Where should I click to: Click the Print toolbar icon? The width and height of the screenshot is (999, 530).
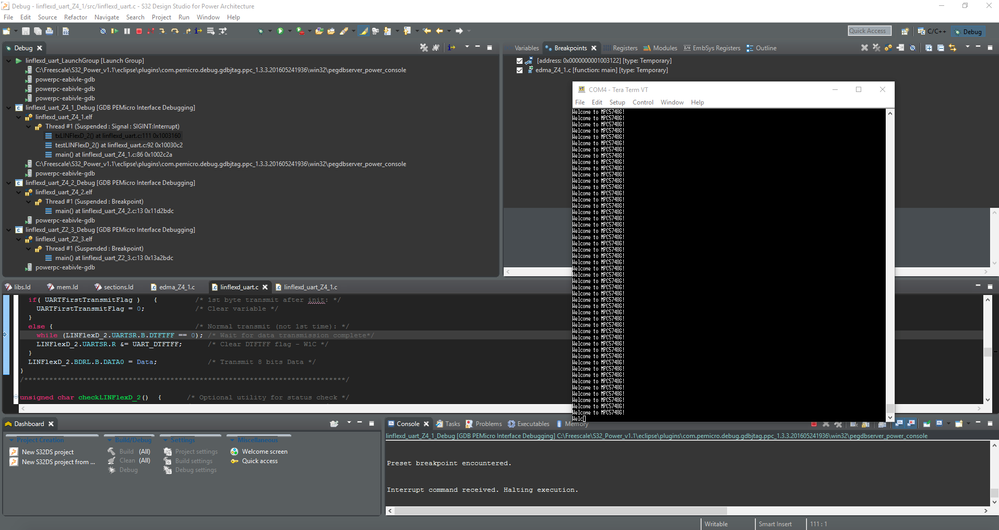click(x=49, y=31)
